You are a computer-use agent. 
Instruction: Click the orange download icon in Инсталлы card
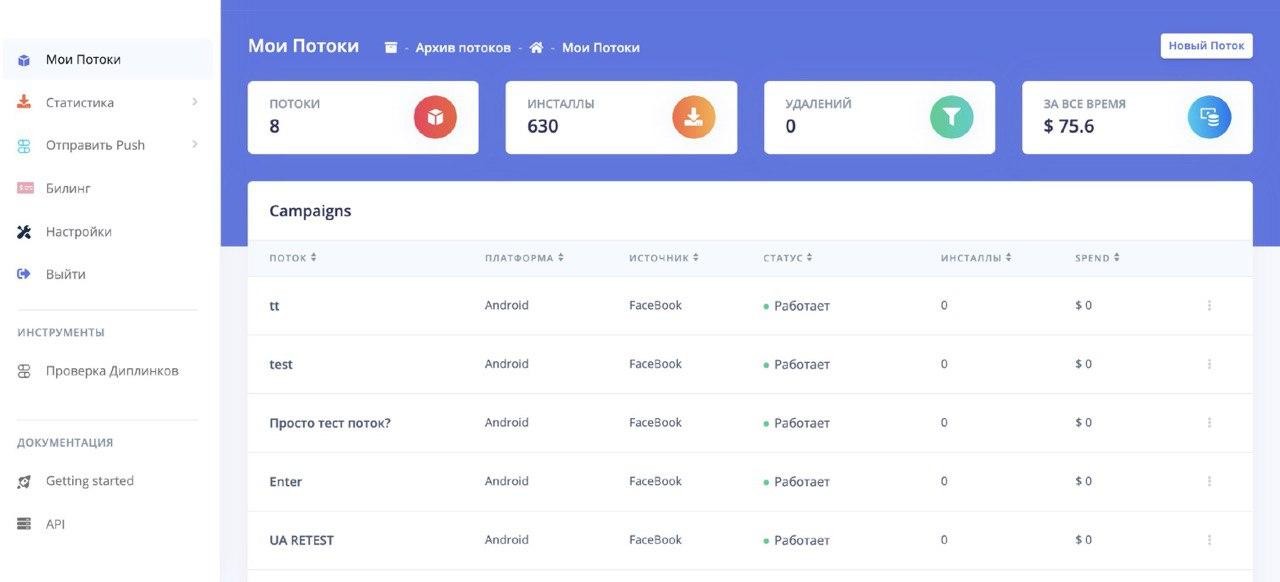coord(693,117)
